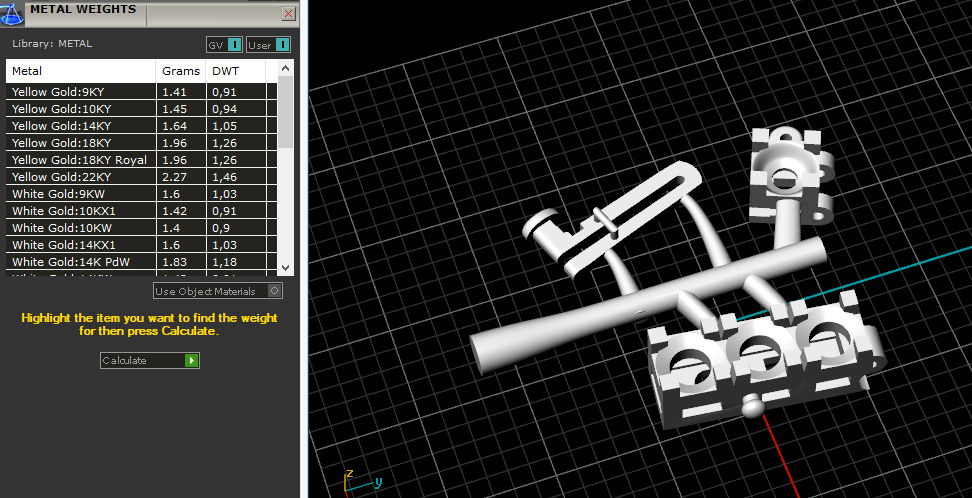
Task: Select White Gold:14KX1 row
Action: pyautogui.click(x=141, y=245)
